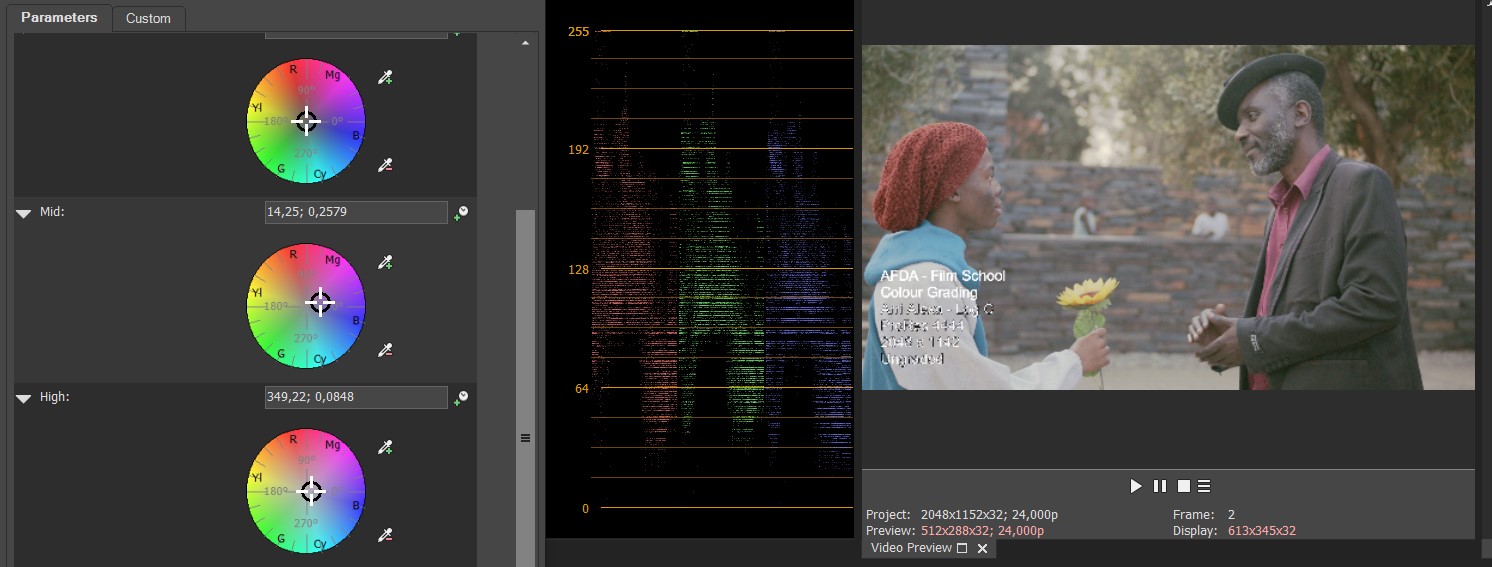The height and width of the screenshot is (567, 1492).
Task: Click the Play button under the video preview
Action: (1136, 486)
